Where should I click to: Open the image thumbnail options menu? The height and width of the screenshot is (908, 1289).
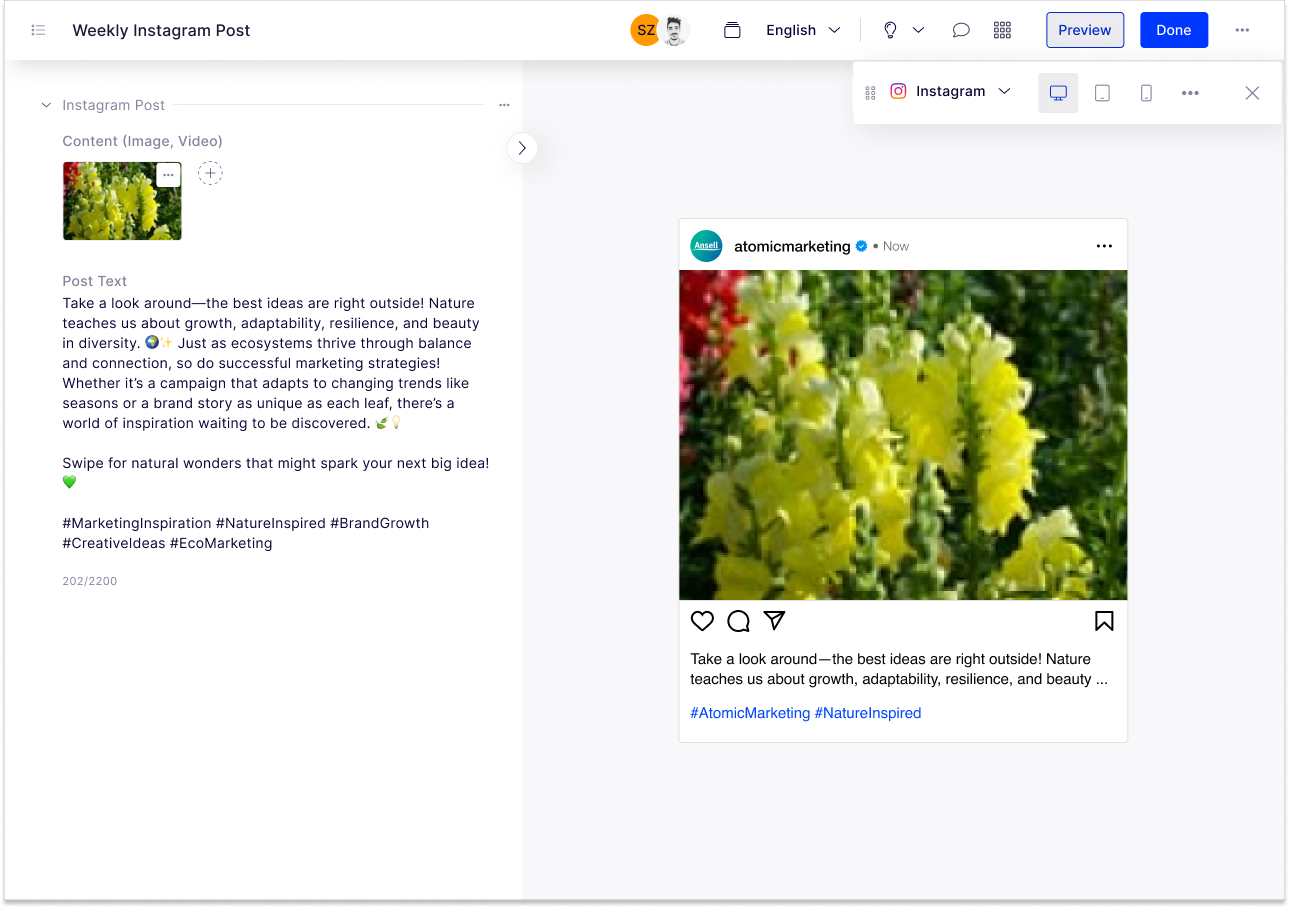point(168,175)
